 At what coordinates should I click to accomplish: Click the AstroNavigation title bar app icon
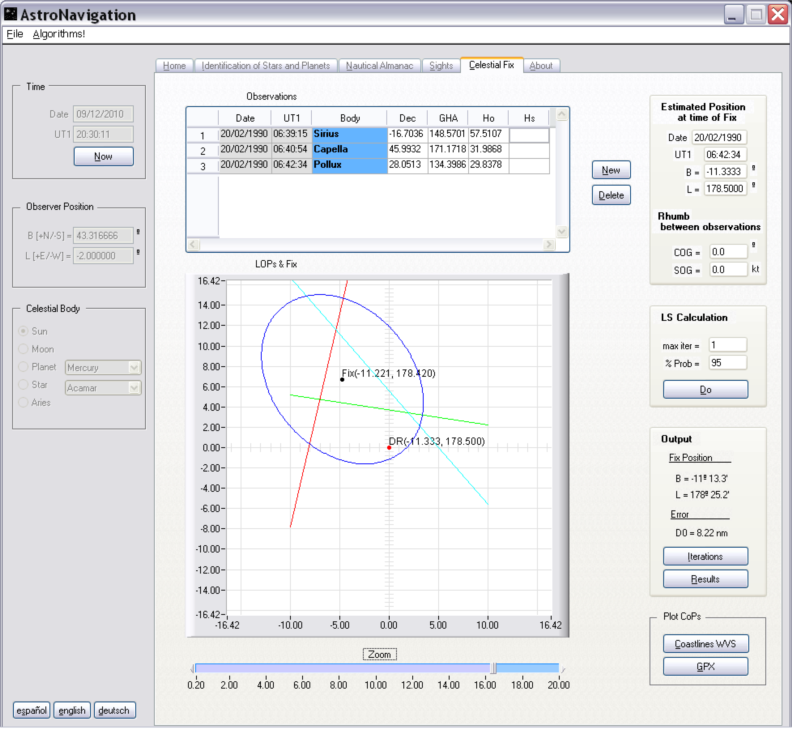[12, 14]
